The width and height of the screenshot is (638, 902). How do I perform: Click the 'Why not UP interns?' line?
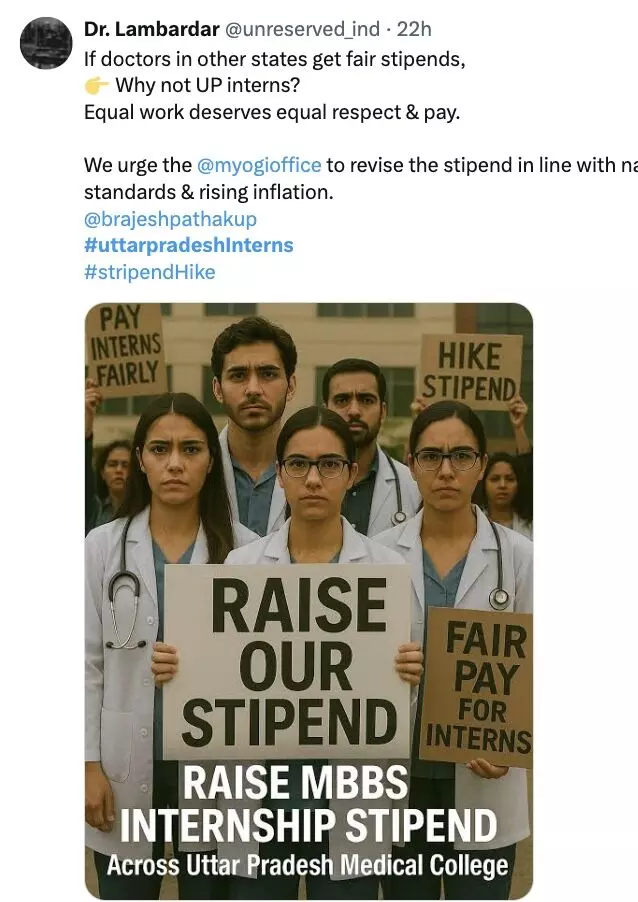click(x=208, y=86)
